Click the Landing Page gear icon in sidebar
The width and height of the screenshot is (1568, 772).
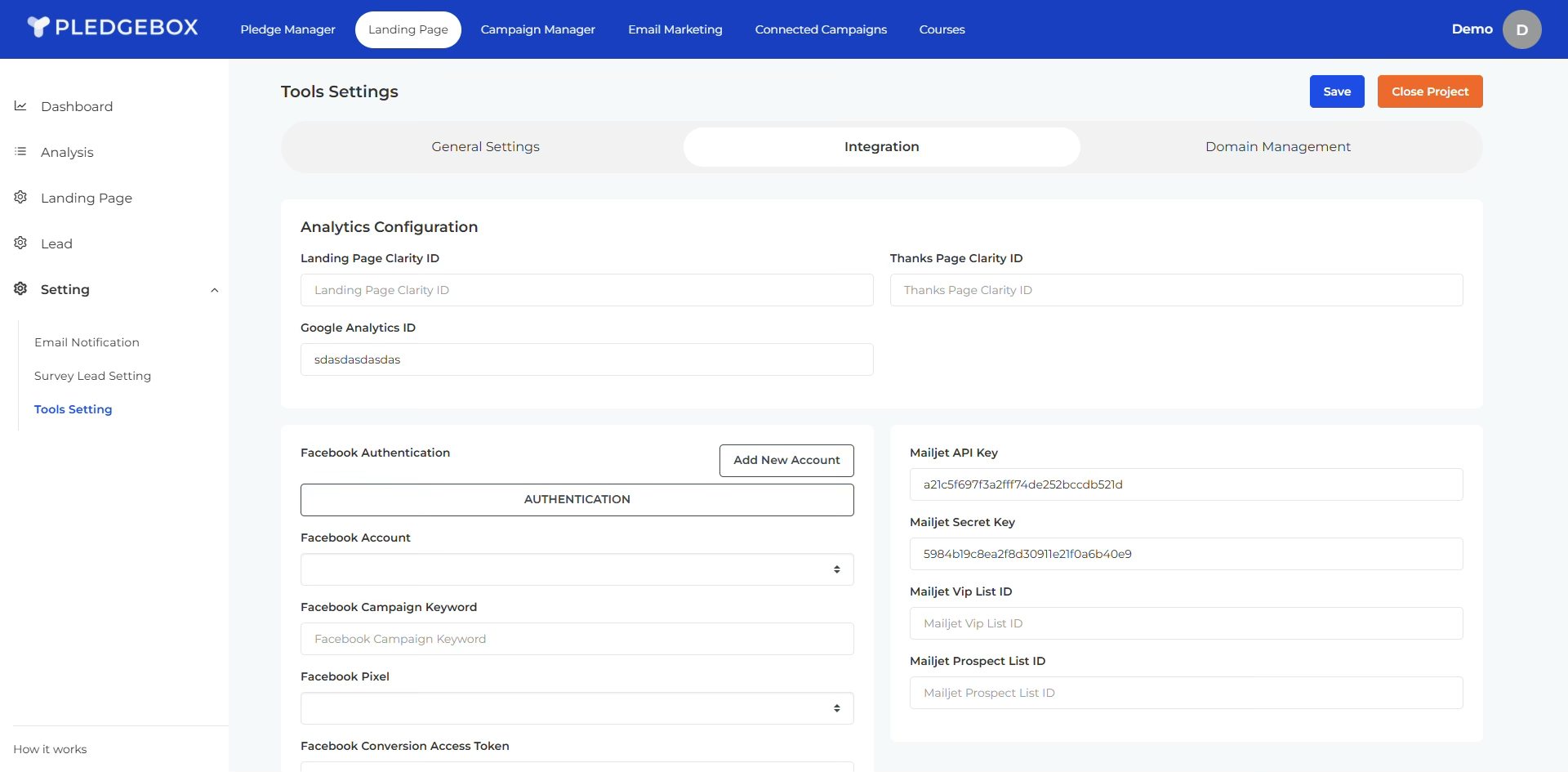click(20, 198)
